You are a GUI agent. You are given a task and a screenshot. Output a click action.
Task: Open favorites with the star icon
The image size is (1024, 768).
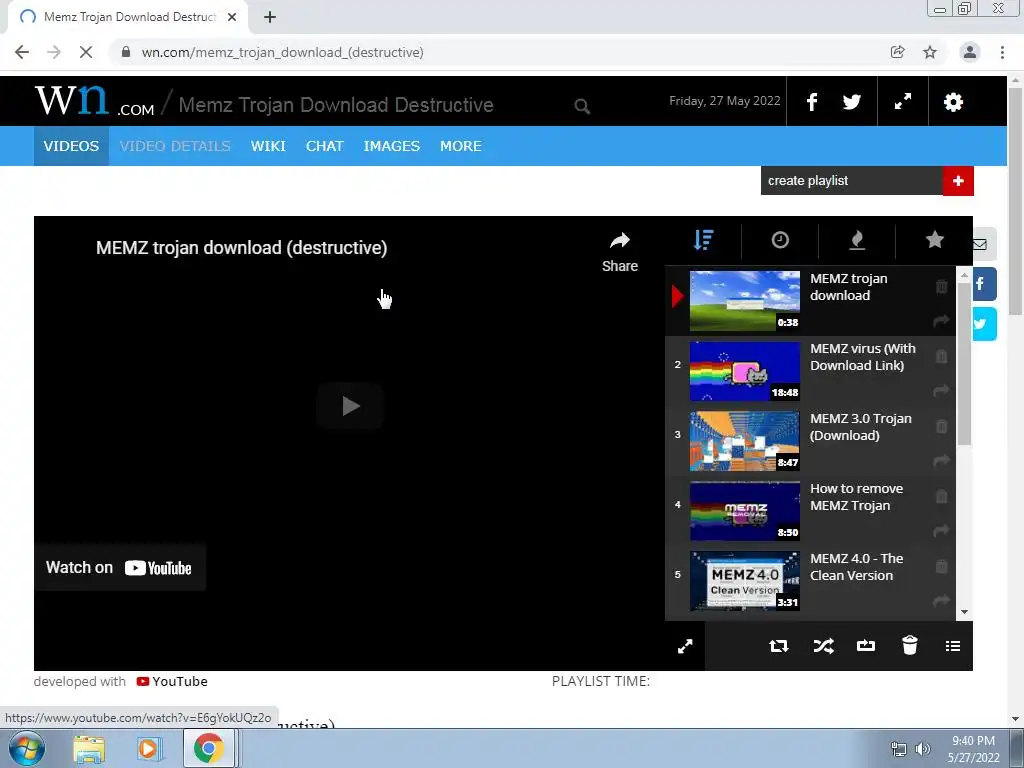[x=935, y=239]
